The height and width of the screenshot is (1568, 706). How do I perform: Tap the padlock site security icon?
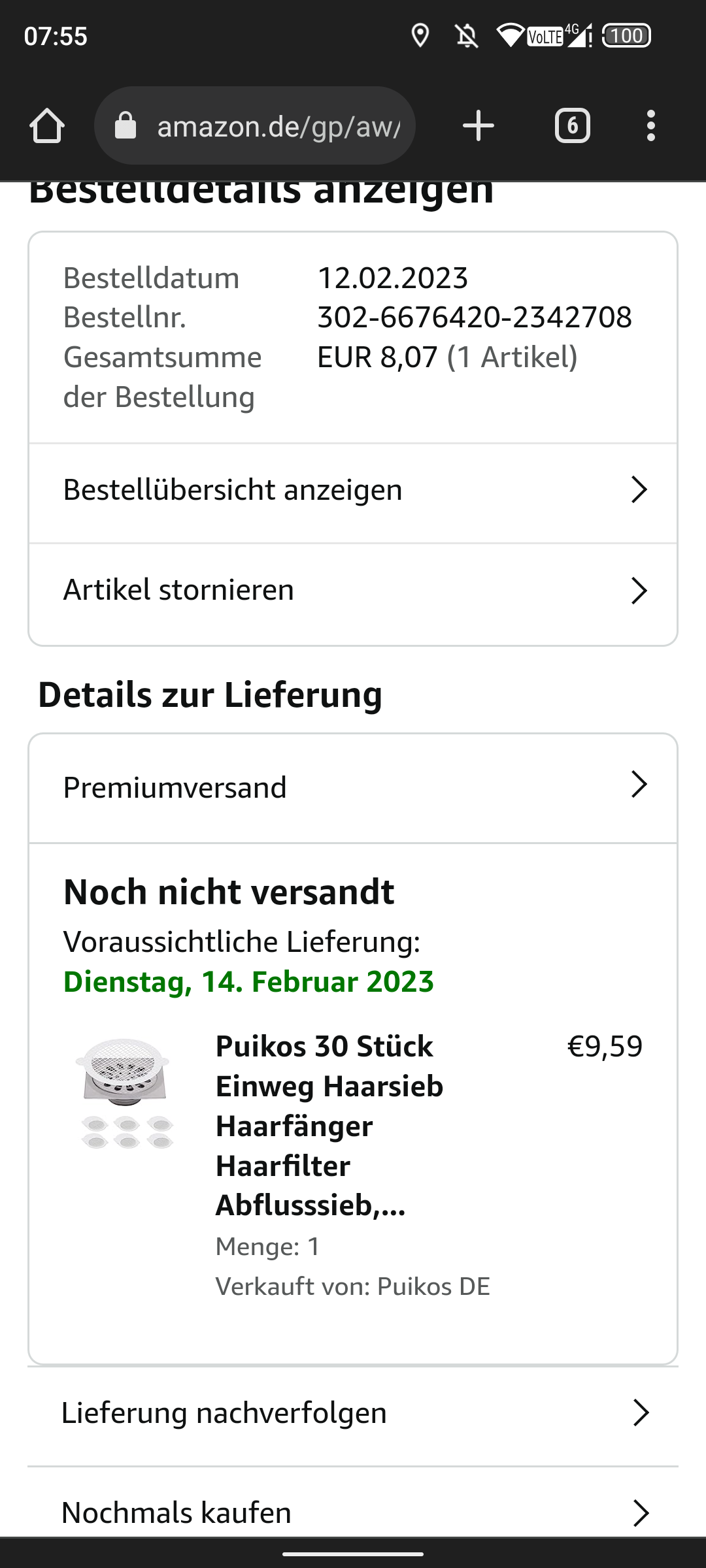tap(126, 125)
